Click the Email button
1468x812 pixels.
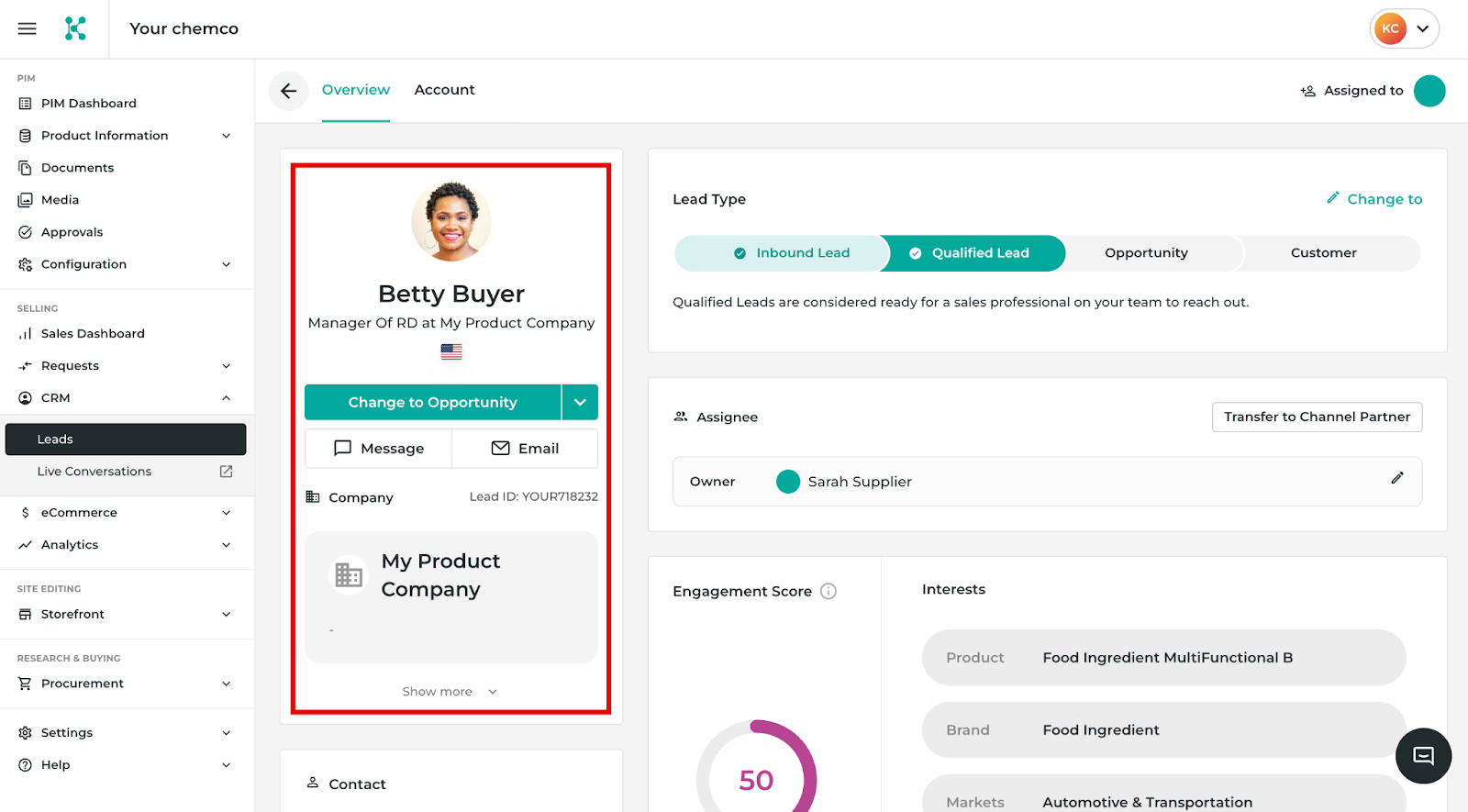[525, 449]
